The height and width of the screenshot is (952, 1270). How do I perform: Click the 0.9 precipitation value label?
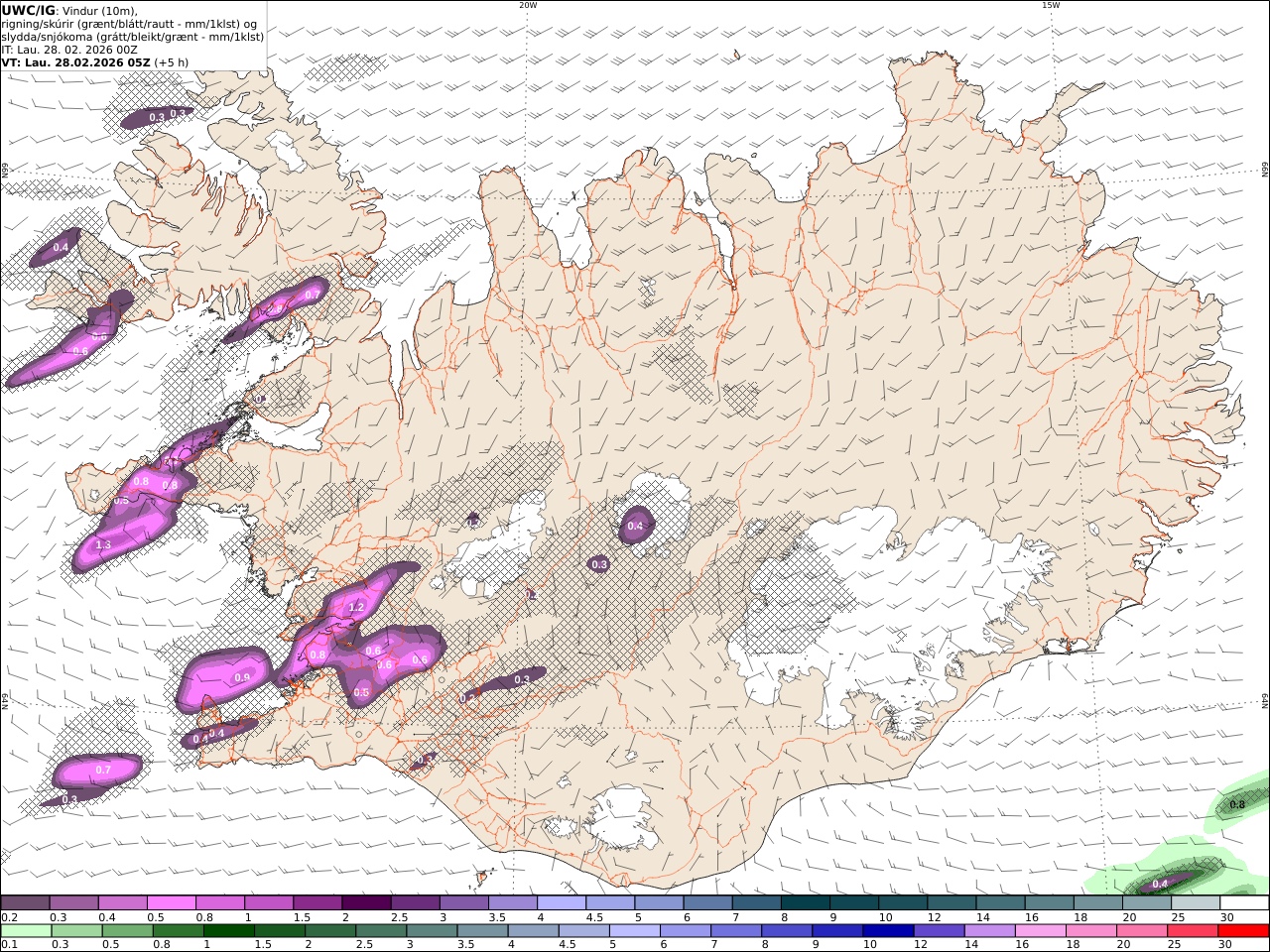242,678
